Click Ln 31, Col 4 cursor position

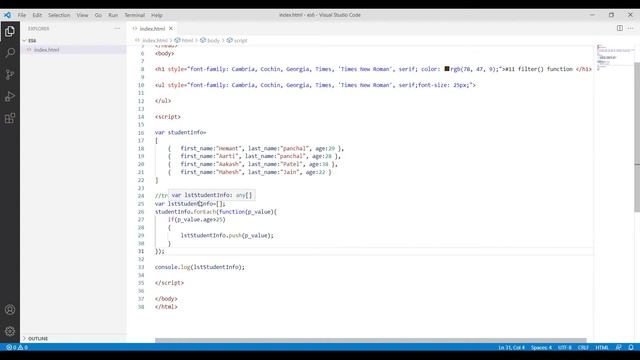click(511, 347)
